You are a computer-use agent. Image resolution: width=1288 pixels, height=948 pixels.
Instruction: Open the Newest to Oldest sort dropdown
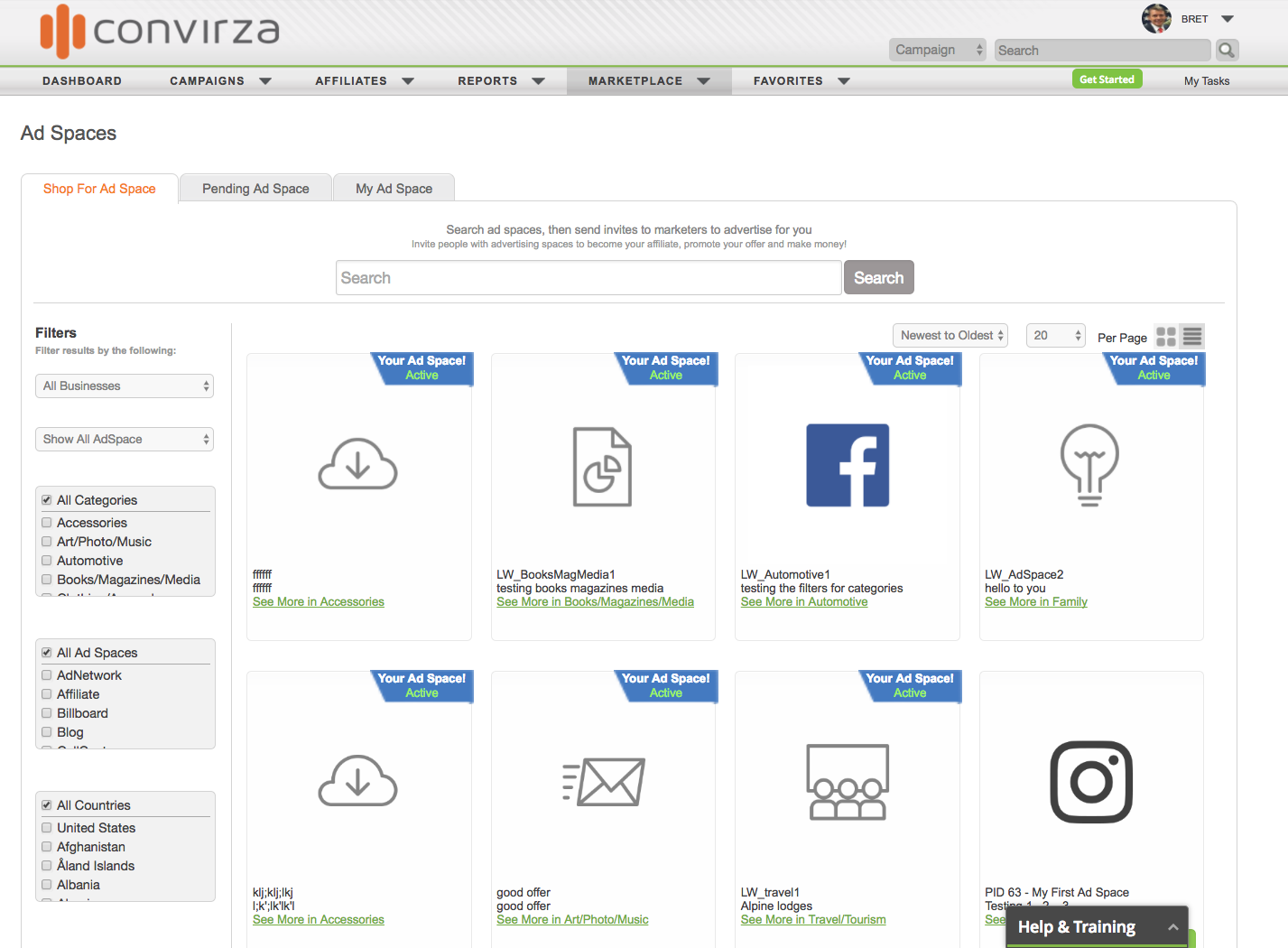point(950,335)
